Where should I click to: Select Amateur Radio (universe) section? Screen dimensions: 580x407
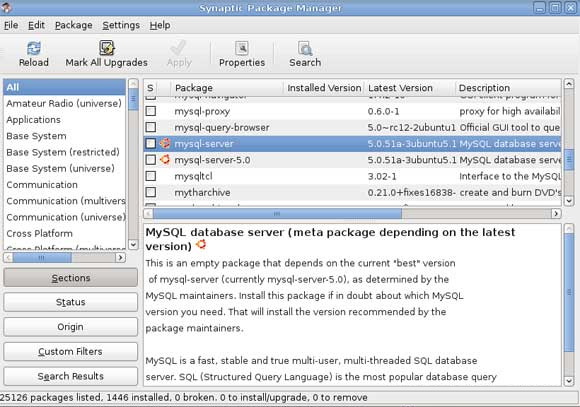point(64,103)
